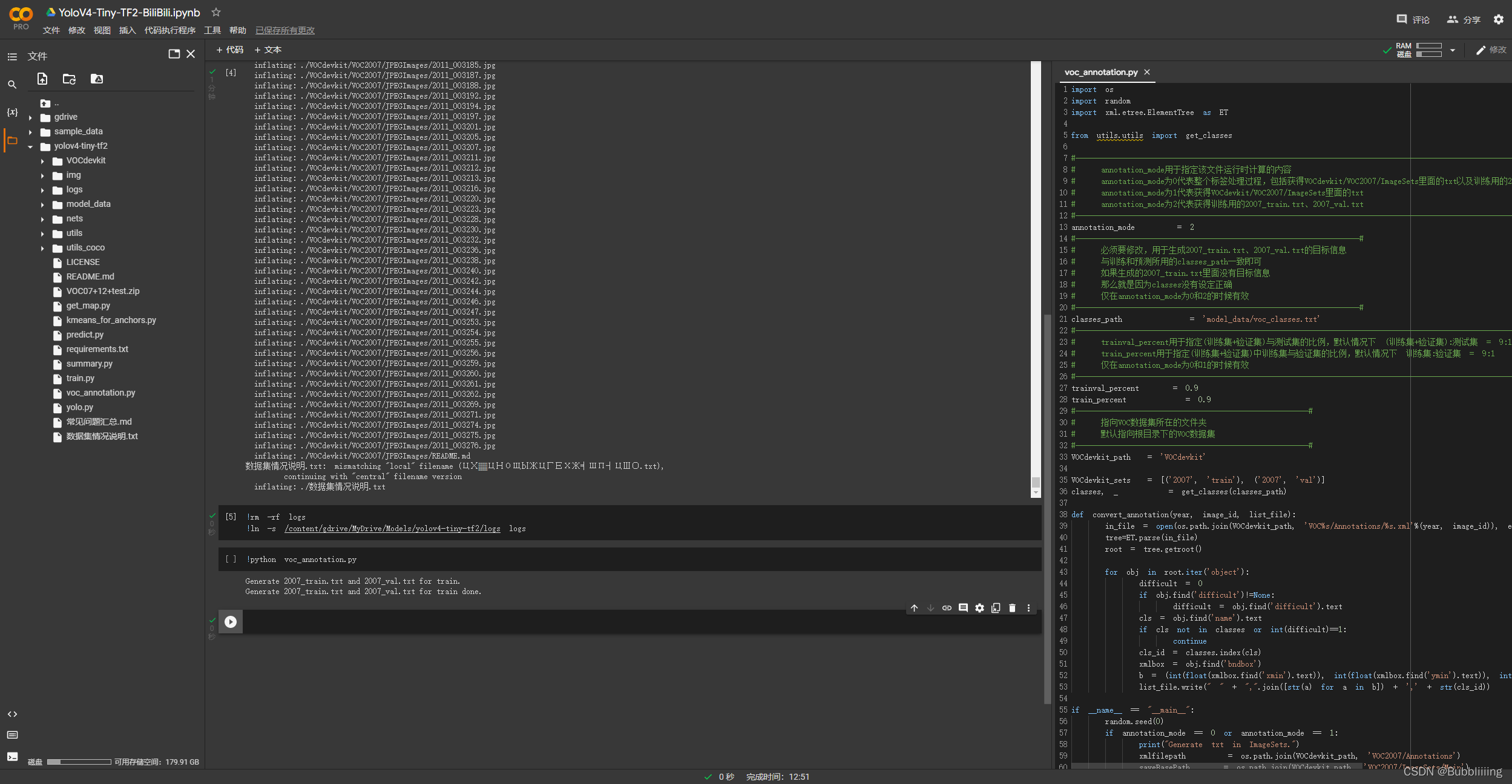This screenshot has height=784, width=1512.
Task: Open the settings gear icon at top right
Action: 1499,19
